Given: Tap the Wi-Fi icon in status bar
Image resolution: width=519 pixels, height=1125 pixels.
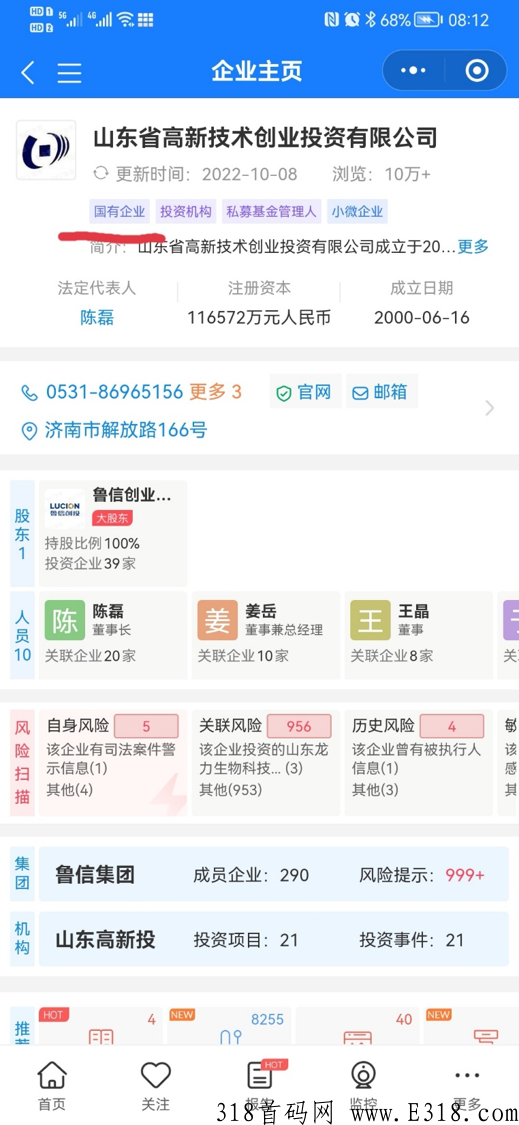Looking at the screenshot, I should click(x=126, y=19).
